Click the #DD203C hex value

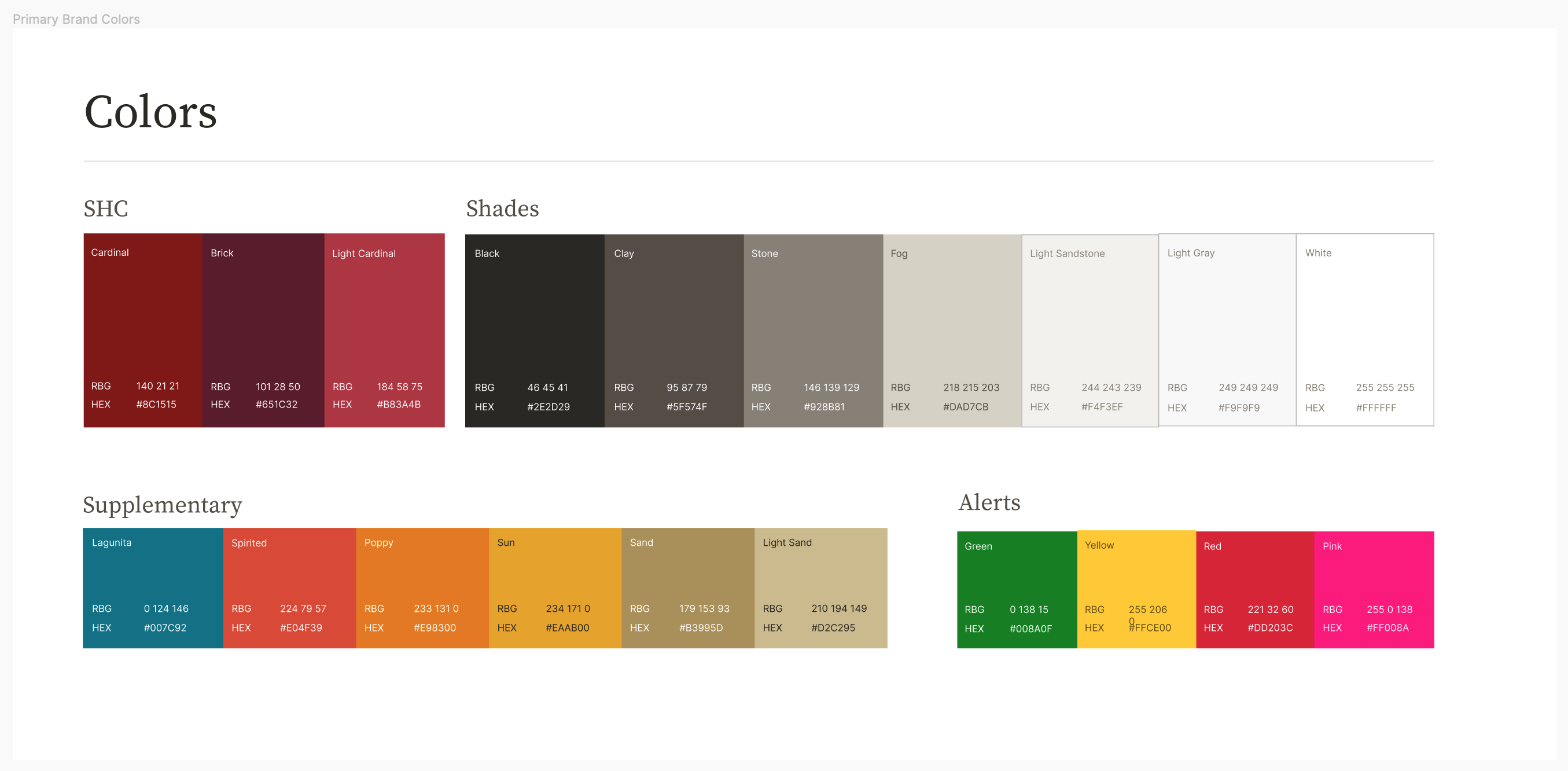tap(1270, 628)
